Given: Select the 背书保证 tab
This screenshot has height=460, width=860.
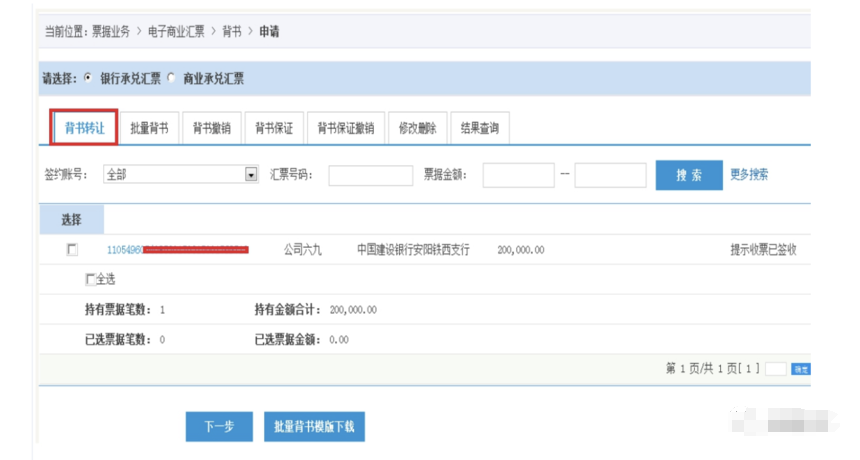Looking at the screenshot, I should click(274, 128).
